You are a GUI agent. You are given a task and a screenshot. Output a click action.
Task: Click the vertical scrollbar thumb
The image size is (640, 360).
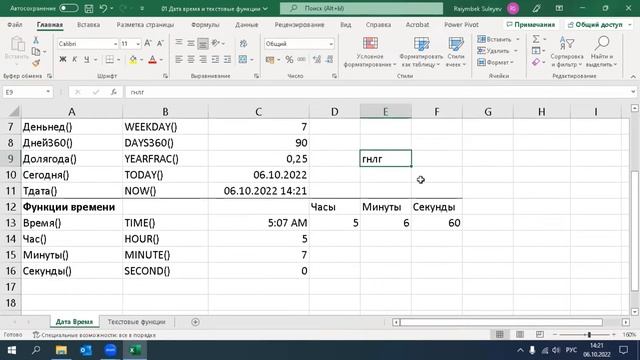click(x=635, y=231)
